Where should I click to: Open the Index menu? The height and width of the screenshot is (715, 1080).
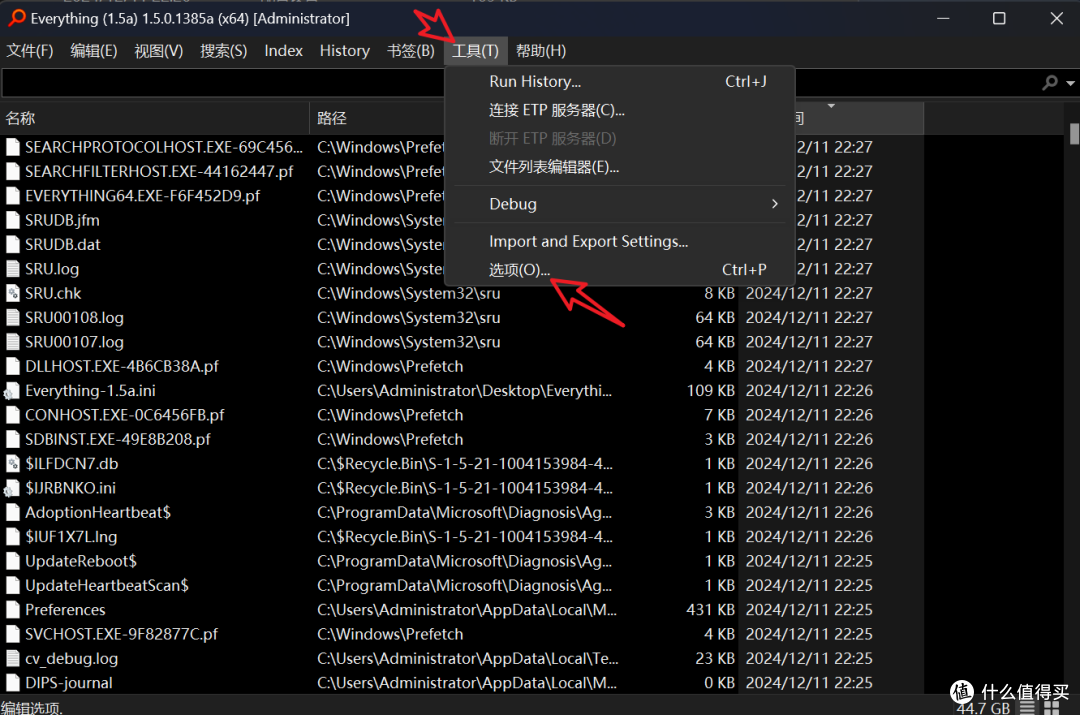point(284,51)
